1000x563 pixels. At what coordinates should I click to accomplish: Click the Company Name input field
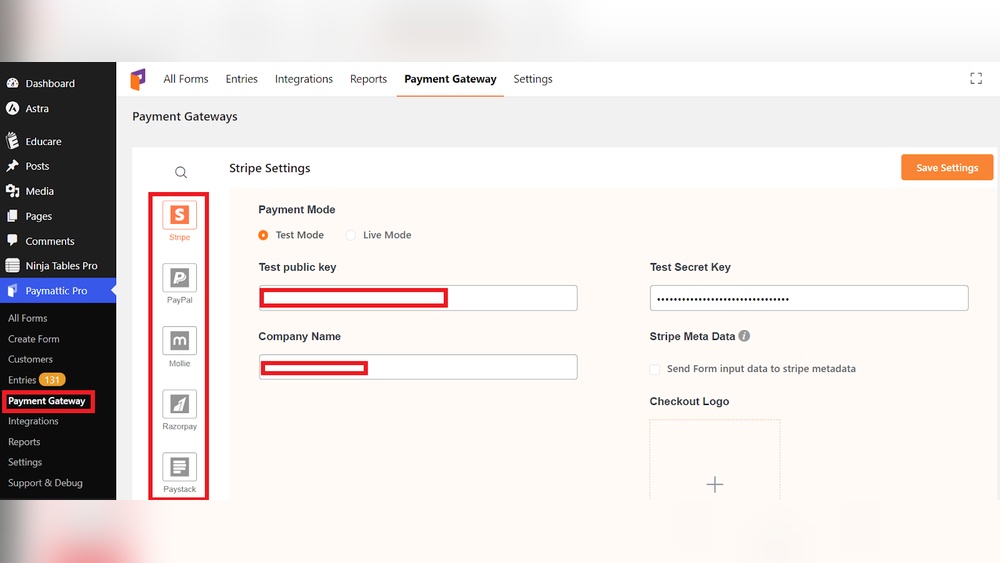418,367
